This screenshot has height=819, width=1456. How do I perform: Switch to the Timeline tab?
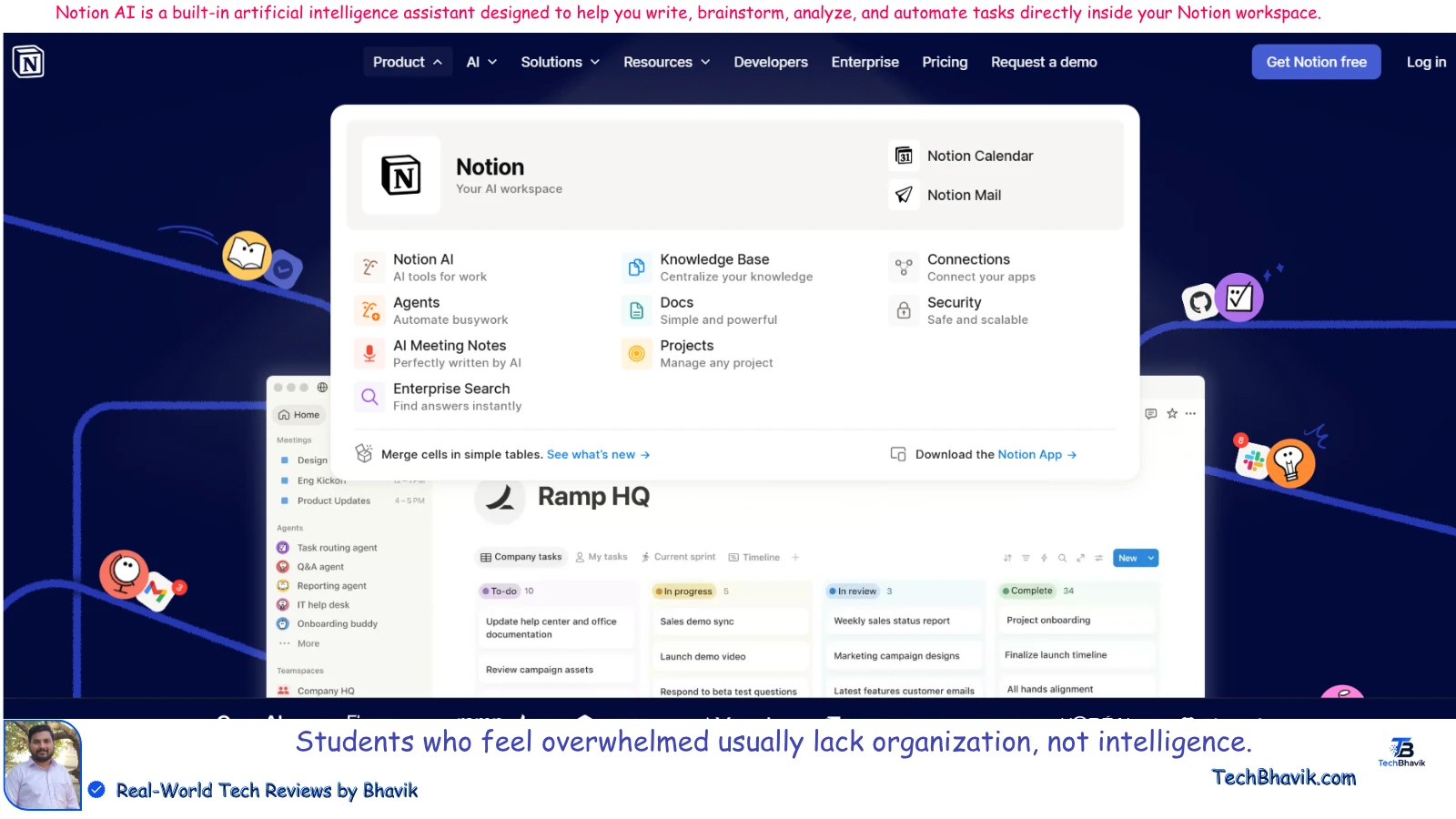coord(754,557)
